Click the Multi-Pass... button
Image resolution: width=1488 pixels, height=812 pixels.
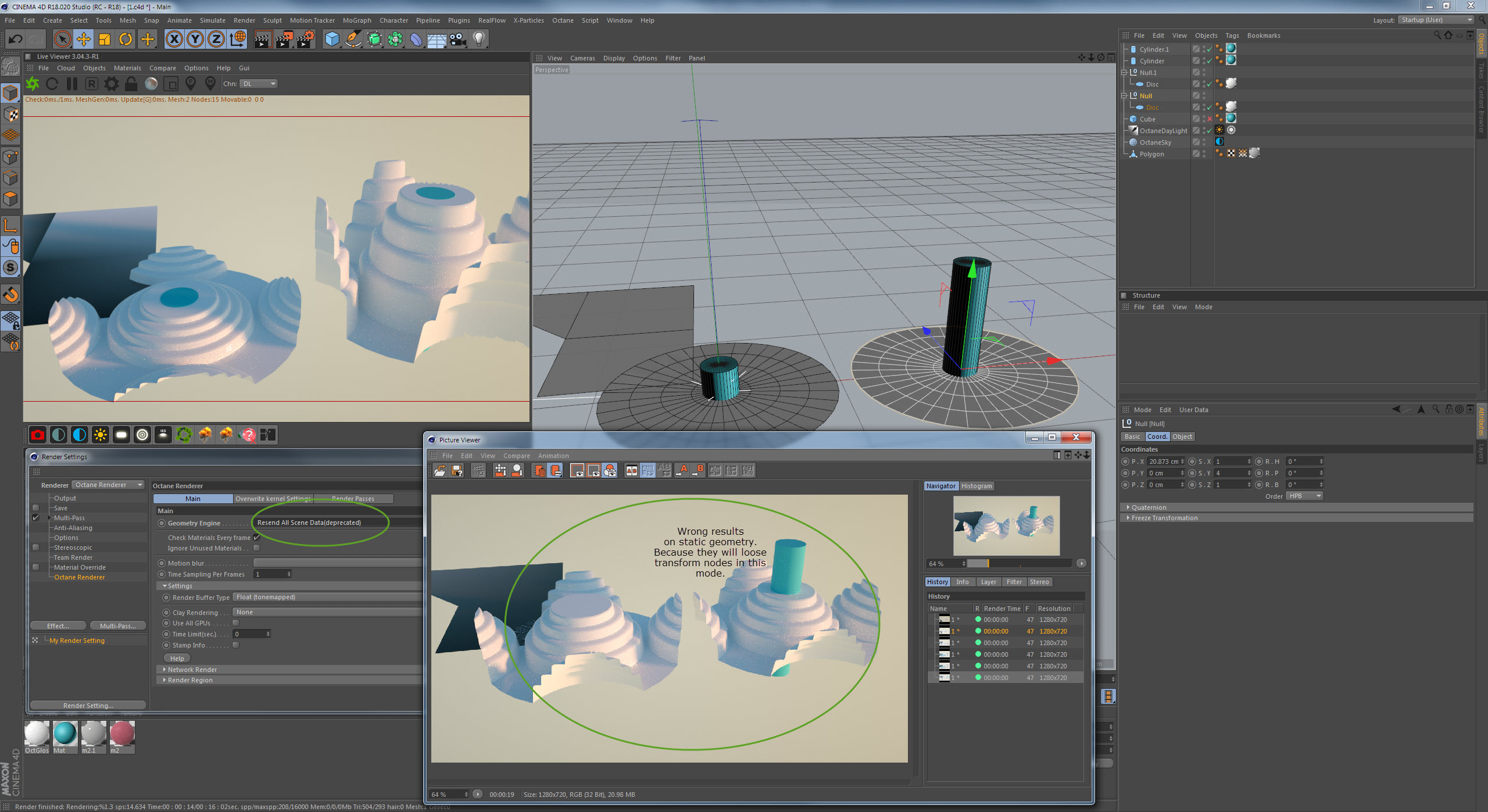(x=118, y=626)
